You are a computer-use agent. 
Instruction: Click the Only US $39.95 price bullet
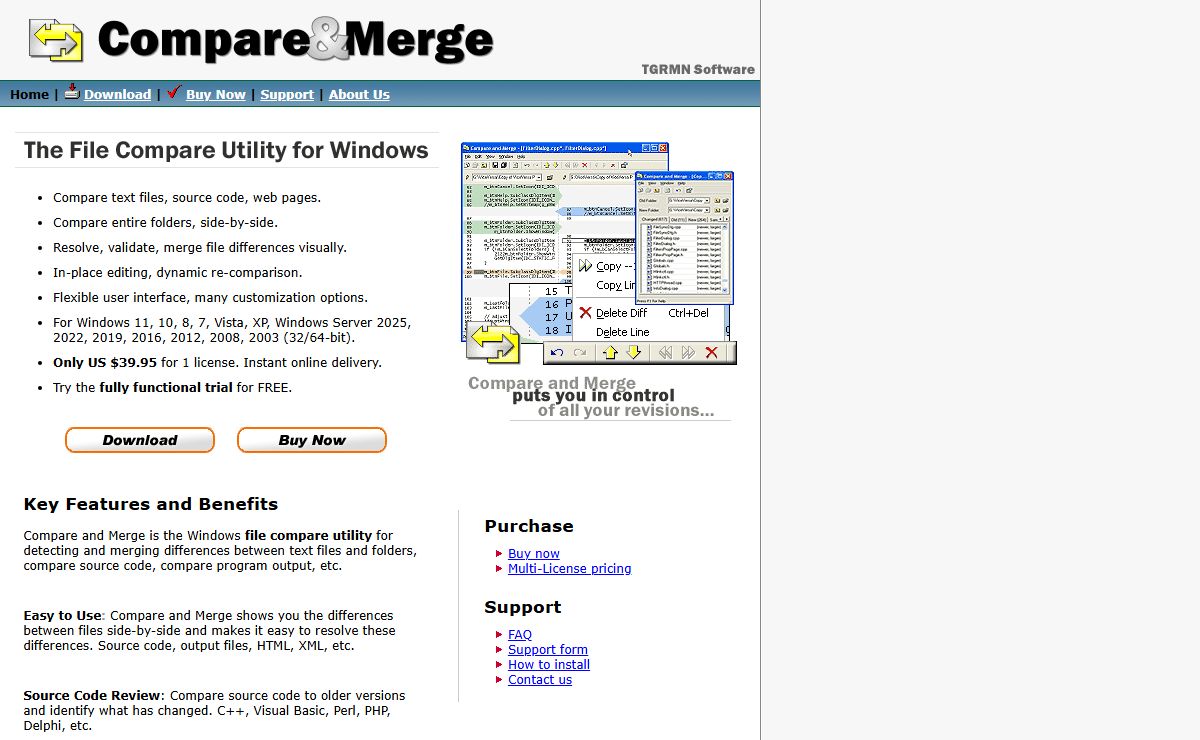point(217,362)
